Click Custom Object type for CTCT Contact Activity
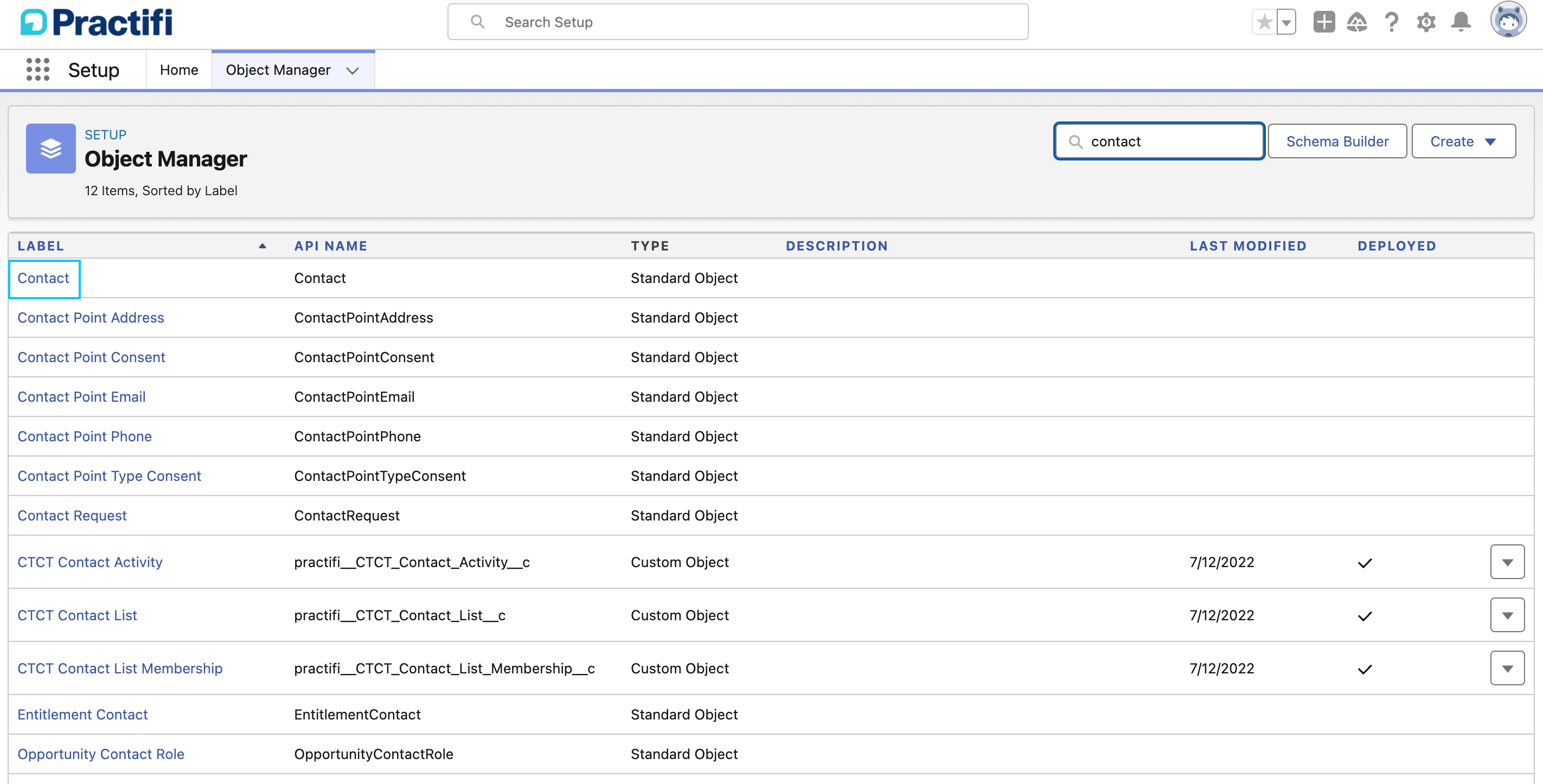Viewport: 1543px width, 784px height. [679, 562]
